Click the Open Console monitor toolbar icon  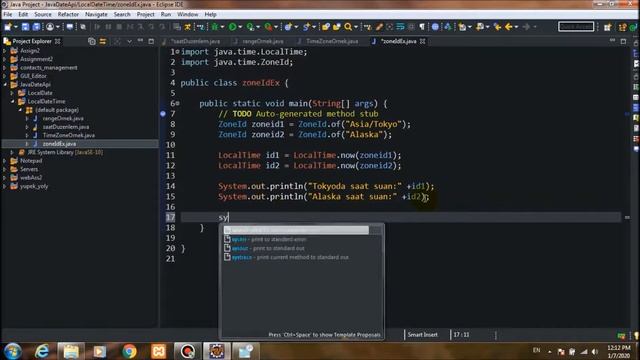[x=70, y=27]
